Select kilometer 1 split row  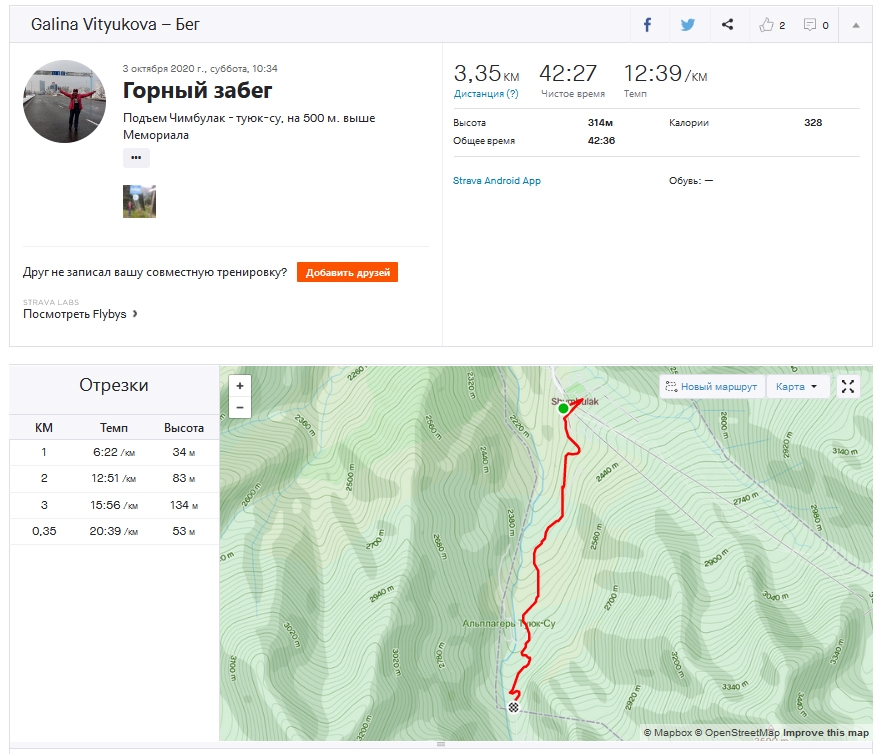[114, 453]
